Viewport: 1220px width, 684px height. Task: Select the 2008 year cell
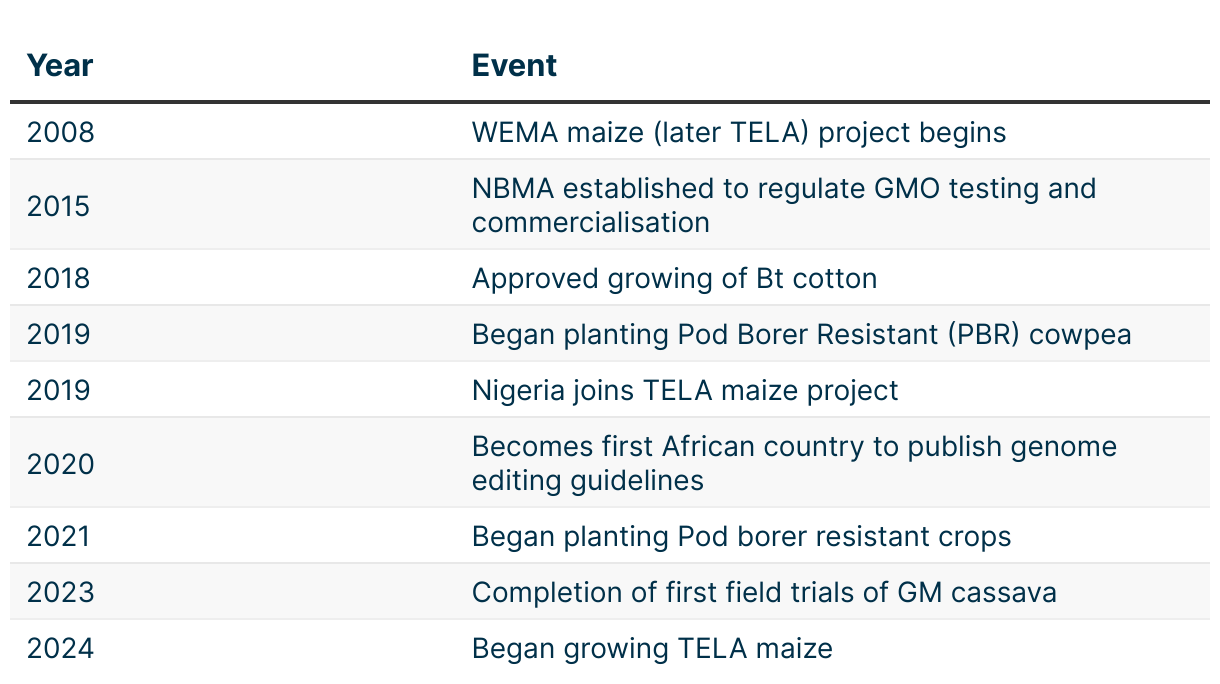[61, 132]
